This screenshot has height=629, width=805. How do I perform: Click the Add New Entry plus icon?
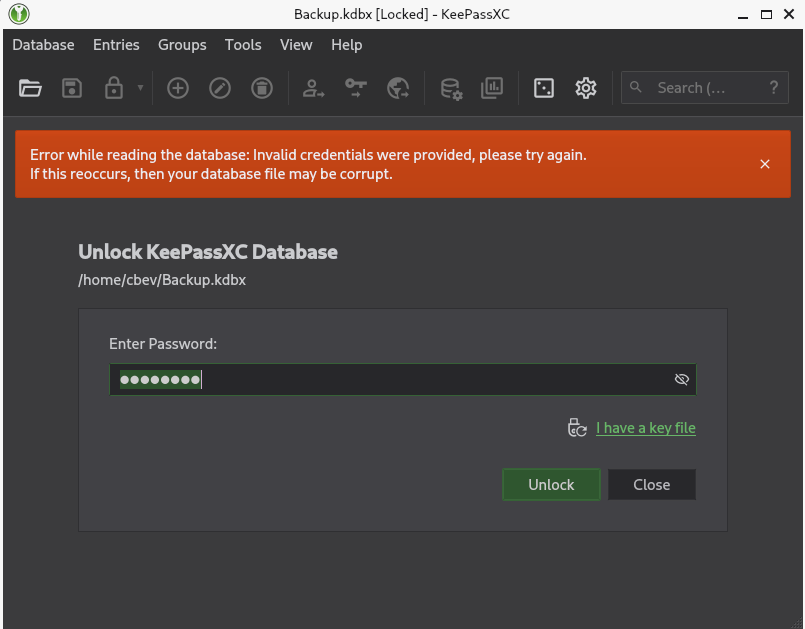[178, 88]
